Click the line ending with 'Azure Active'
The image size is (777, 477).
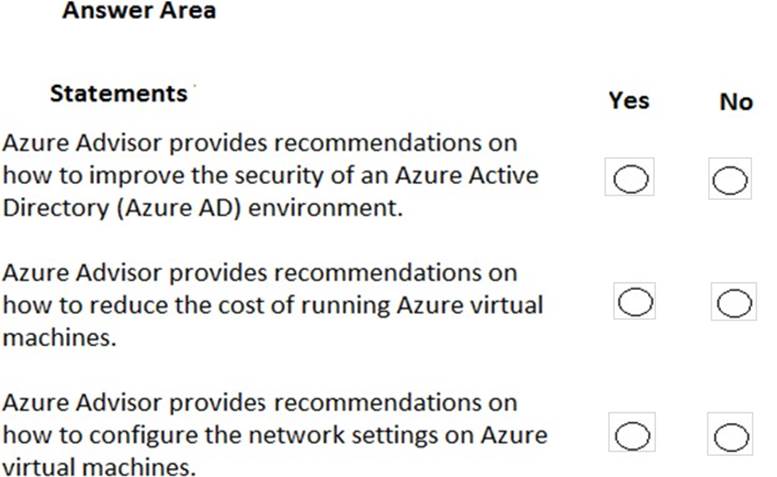(x=270, y=175)
